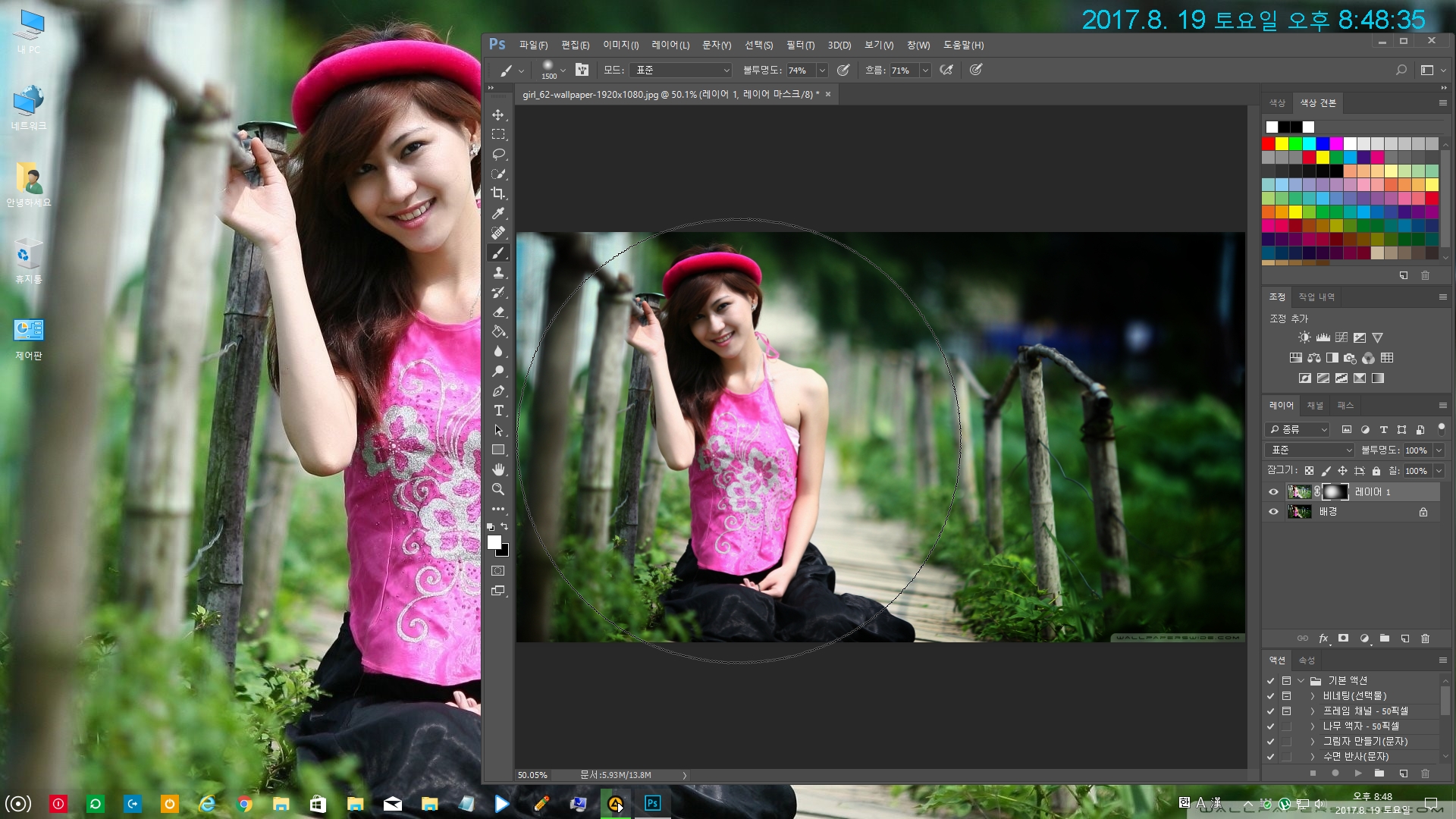
Task: Select the Rectangular Marquee tool
Action: [x=498, y=134]
